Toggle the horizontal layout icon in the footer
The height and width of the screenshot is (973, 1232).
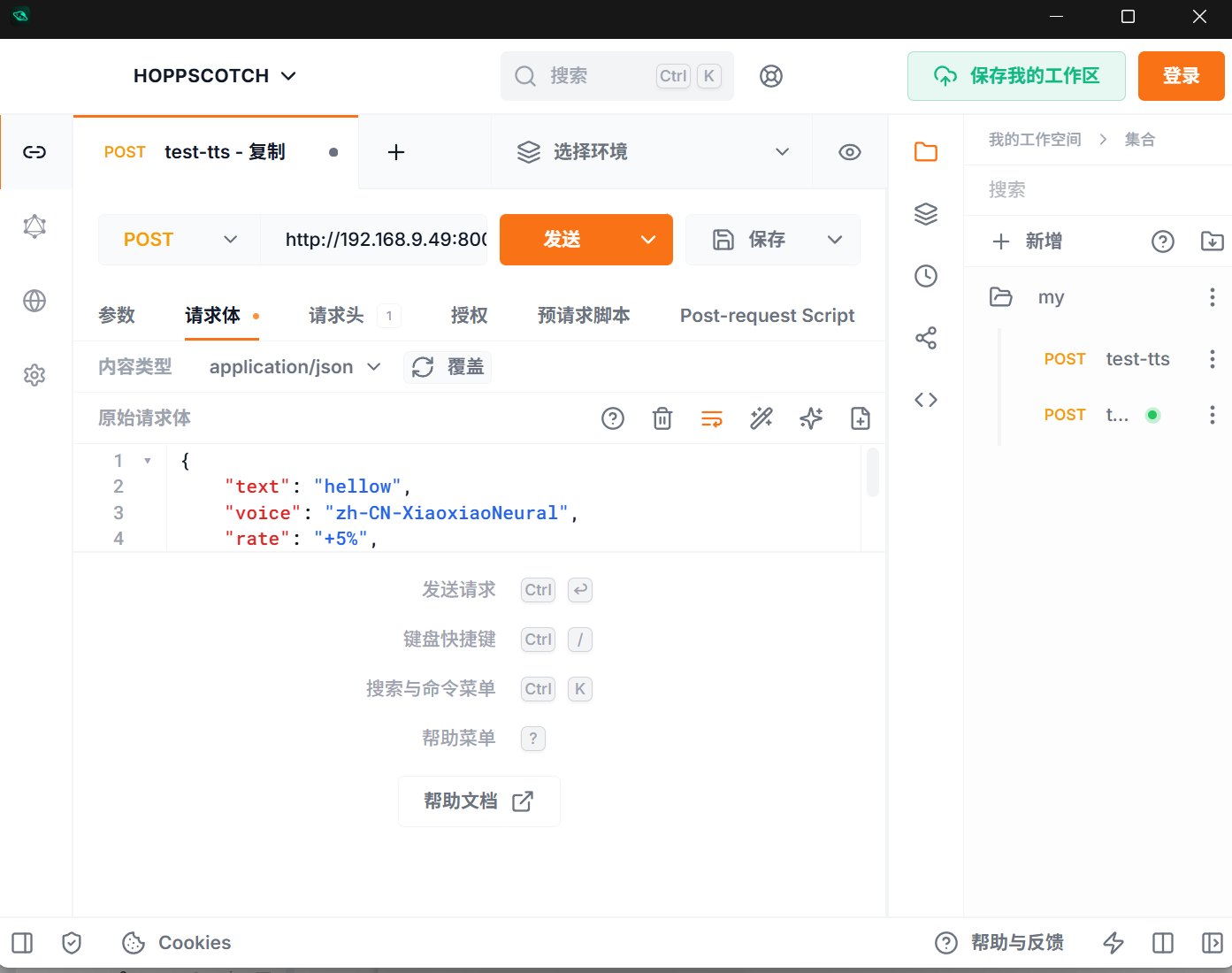(x=1163, y=943)
